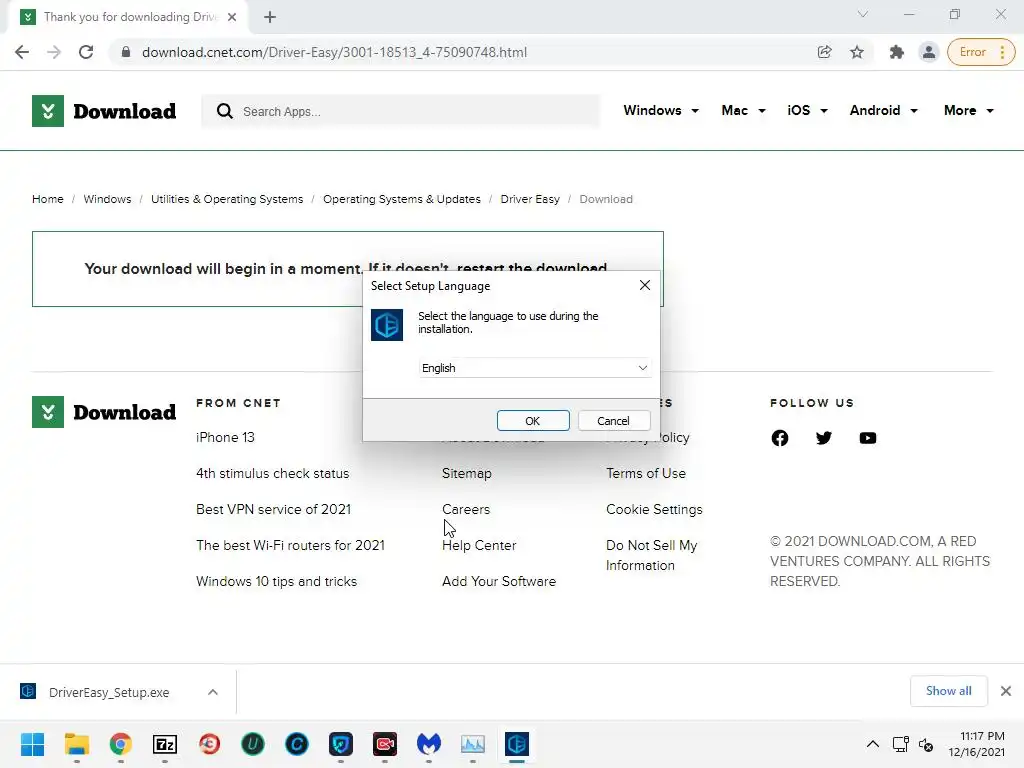Expand the Android menu in site header

(x=884, y=110)
